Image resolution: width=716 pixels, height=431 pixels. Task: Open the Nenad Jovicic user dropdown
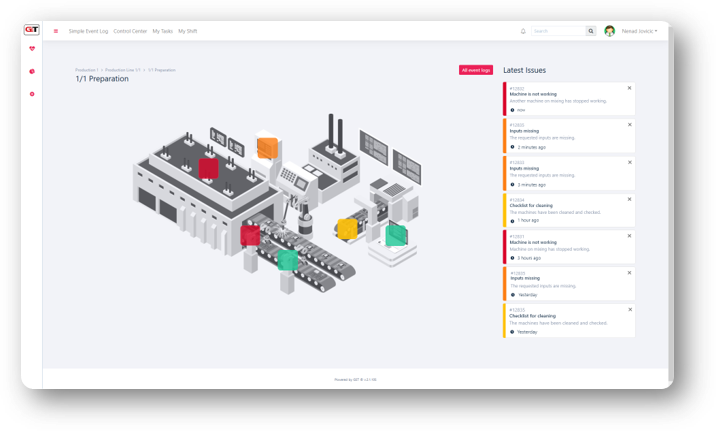(x=639, y=31)
